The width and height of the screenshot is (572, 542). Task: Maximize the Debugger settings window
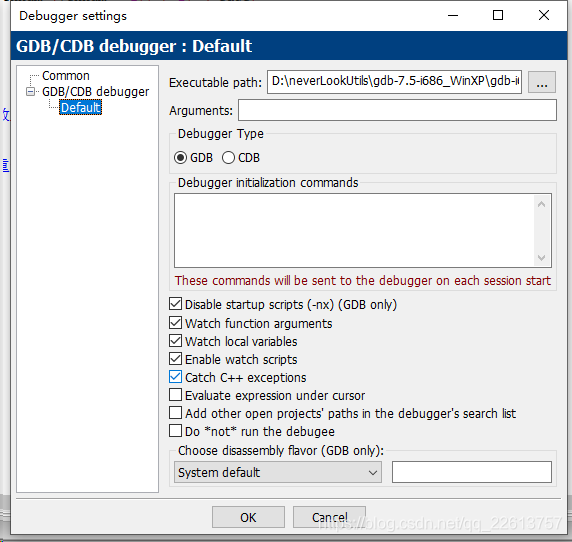pos(498,16)
